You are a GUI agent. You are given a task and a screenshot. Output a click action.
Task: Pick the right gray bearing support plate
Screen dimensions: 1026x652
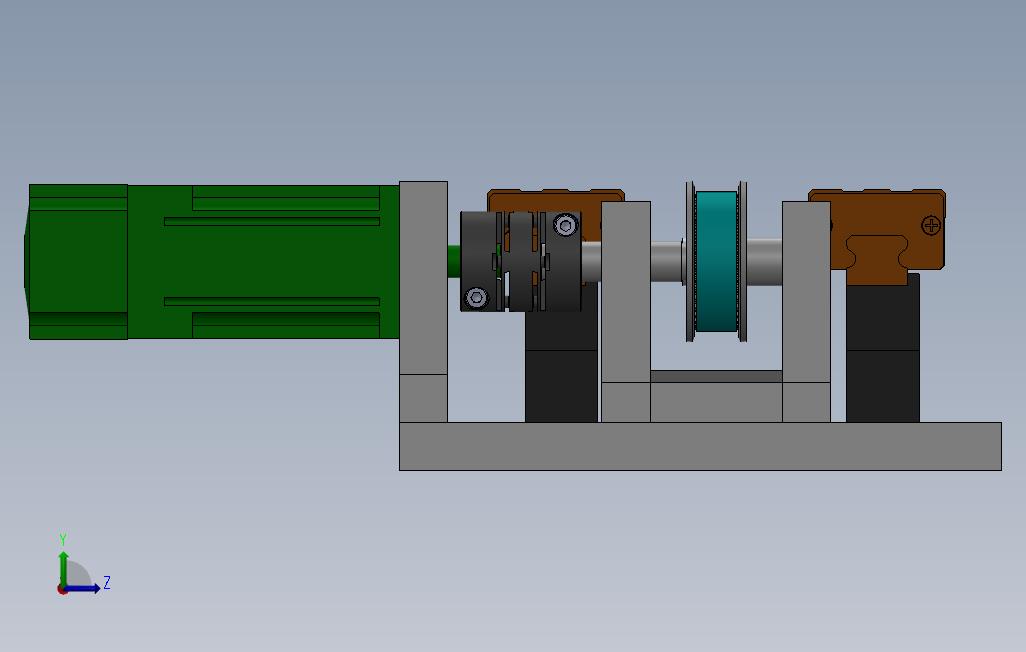(x=806, y=312)
